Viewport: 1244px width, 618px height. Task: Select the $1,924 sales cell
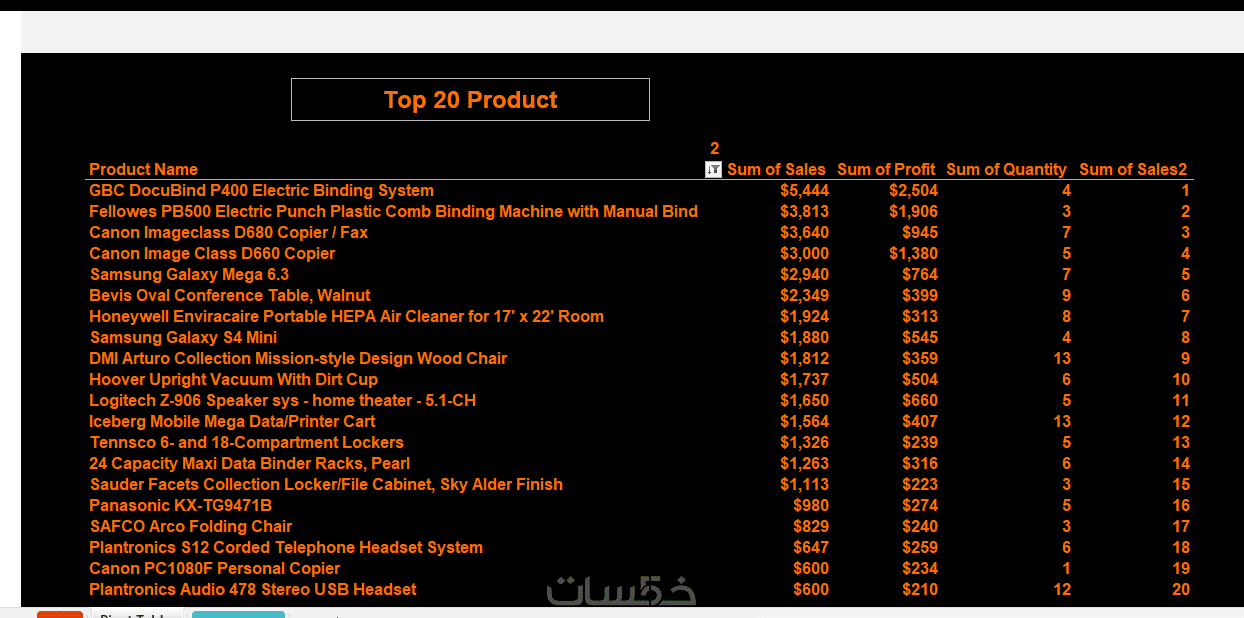(x=804, y=317)
